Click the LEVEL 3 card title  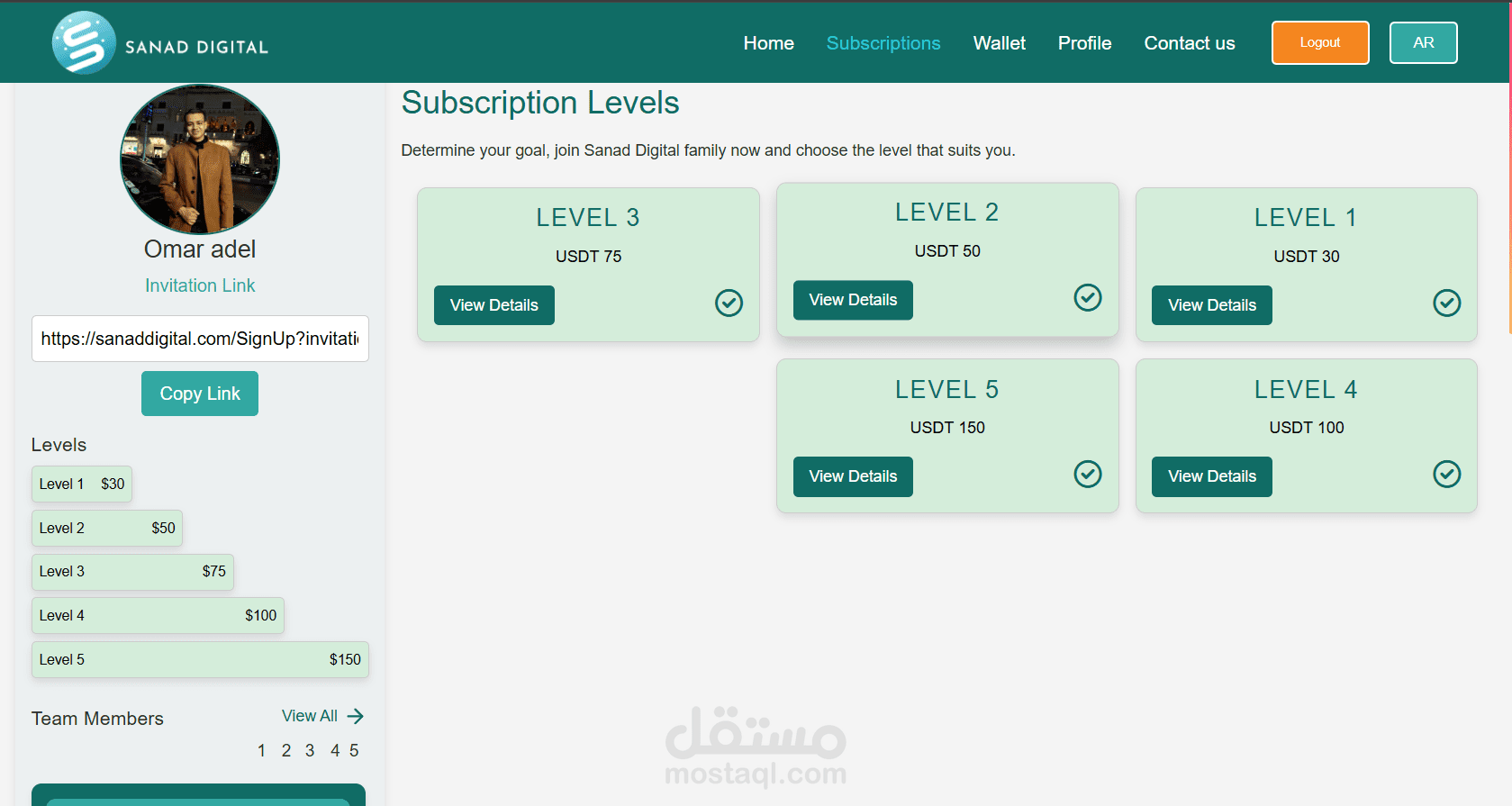(x=588, y=217)
